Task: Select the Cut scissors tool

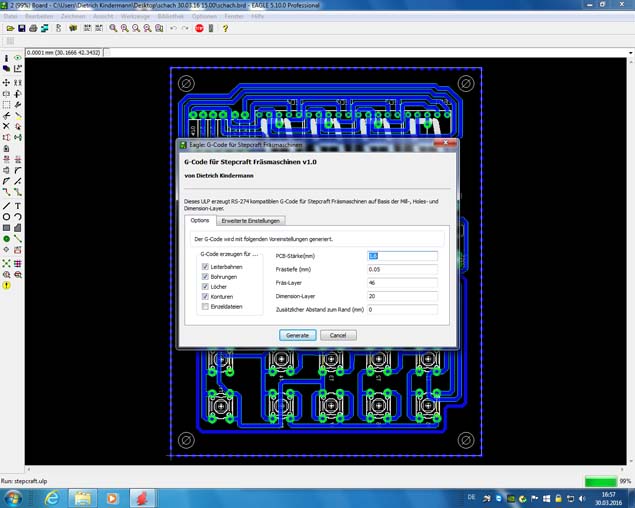Action: (6, 116)
